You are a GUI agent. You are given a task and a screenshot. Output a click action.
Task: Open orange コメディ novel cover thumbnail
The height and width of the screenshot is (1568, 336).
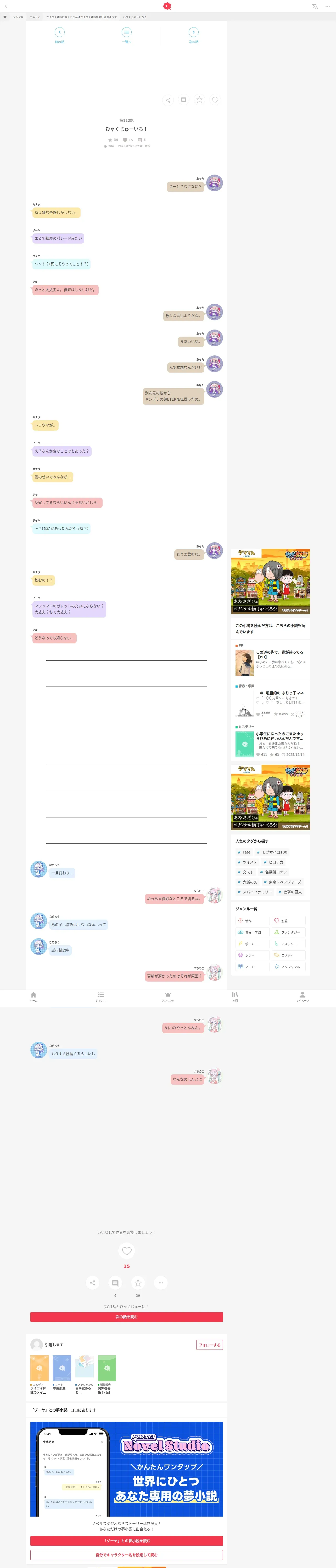coord(40,1368)
